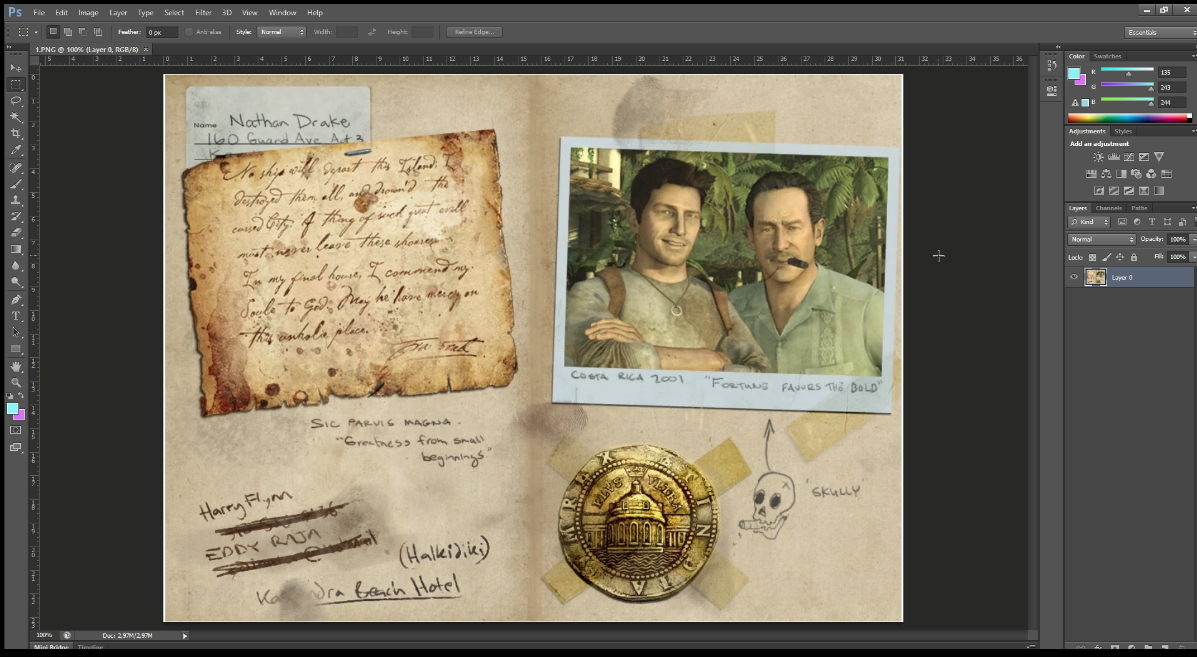Toggle lock all for layer
The width and height of the screenshot is (1197, 657).
[1134, 257]
